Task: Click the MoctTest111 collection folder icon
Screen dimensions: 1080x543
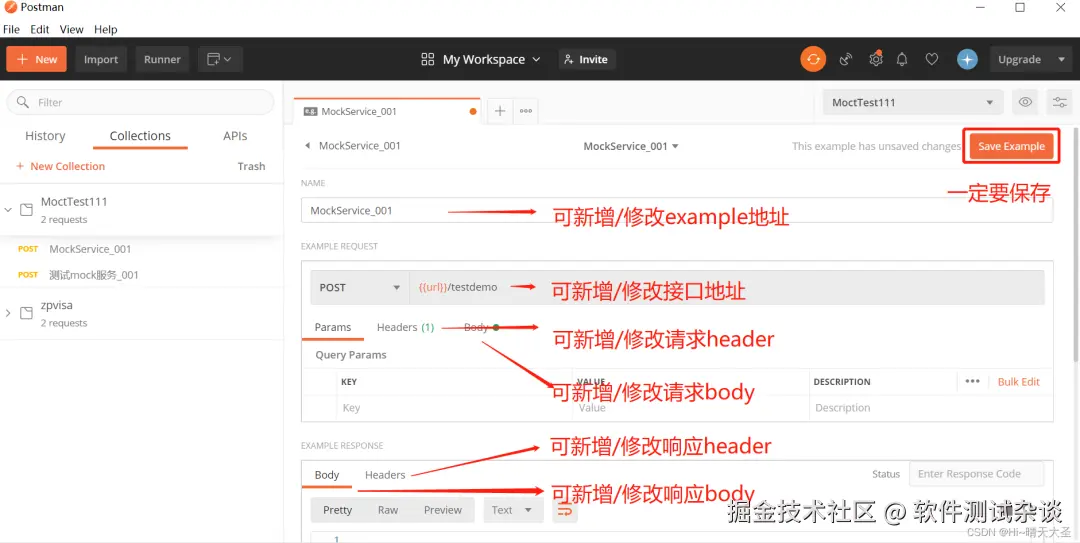Action: coord(26,210)
